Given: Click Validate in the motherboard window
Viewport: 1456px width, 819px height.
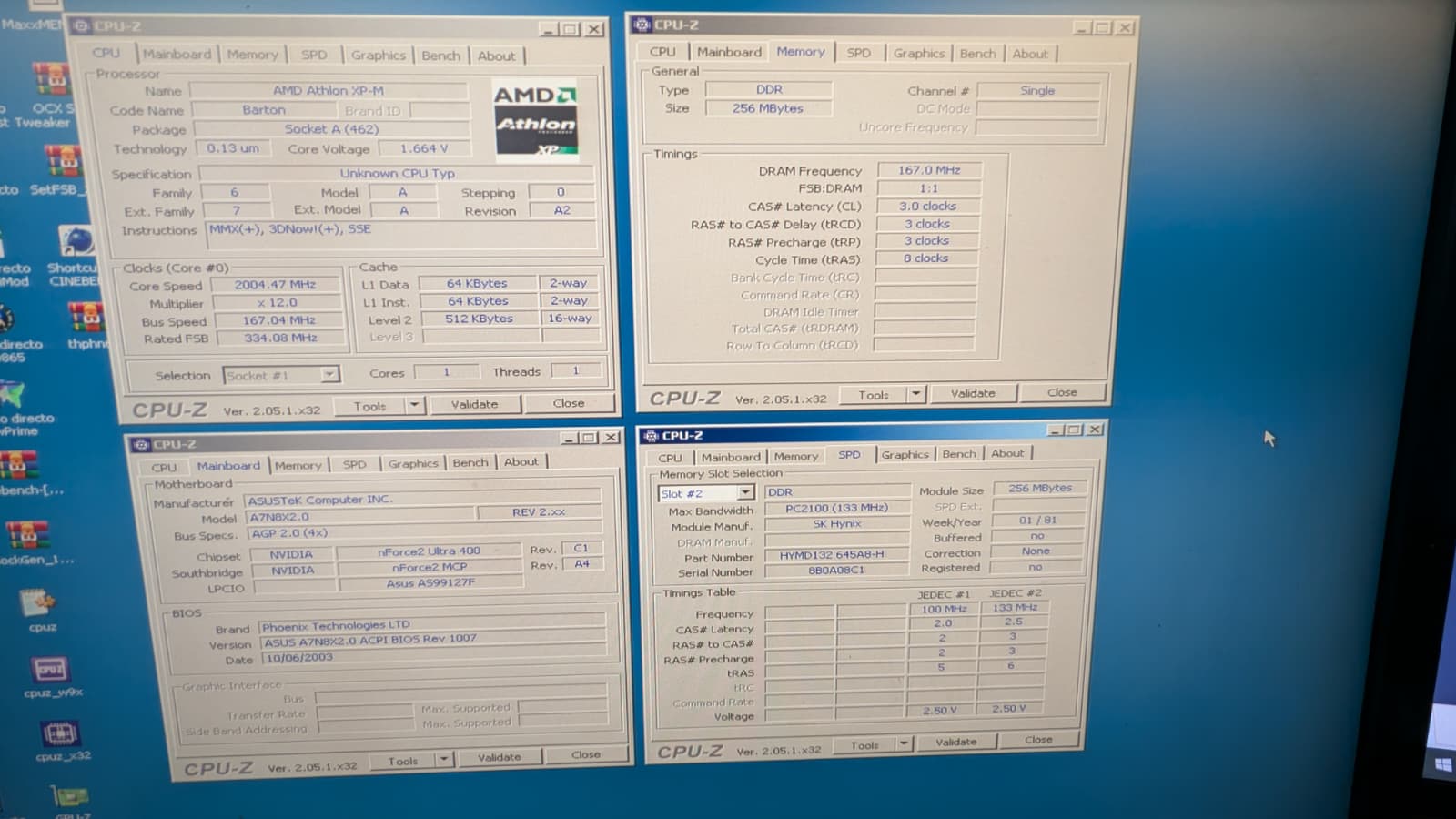Looking at the screenshot, I should pyautogui.click(x=500, y=757).
